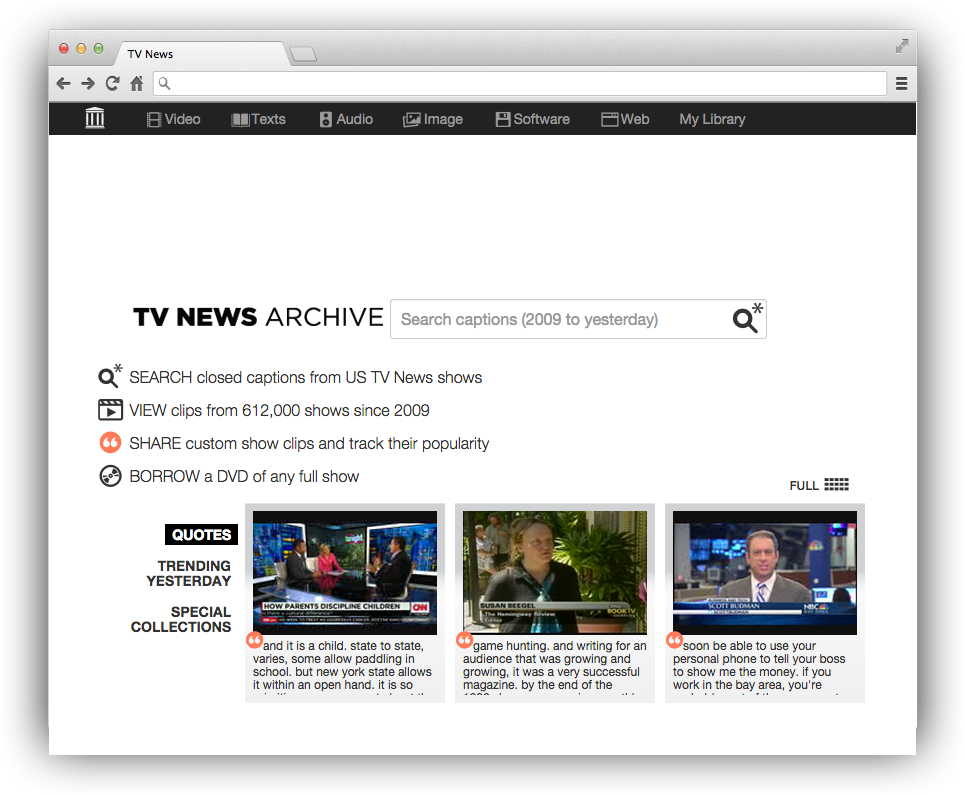Select SPECIAL COLLECTIONS

tap(181, 620)
